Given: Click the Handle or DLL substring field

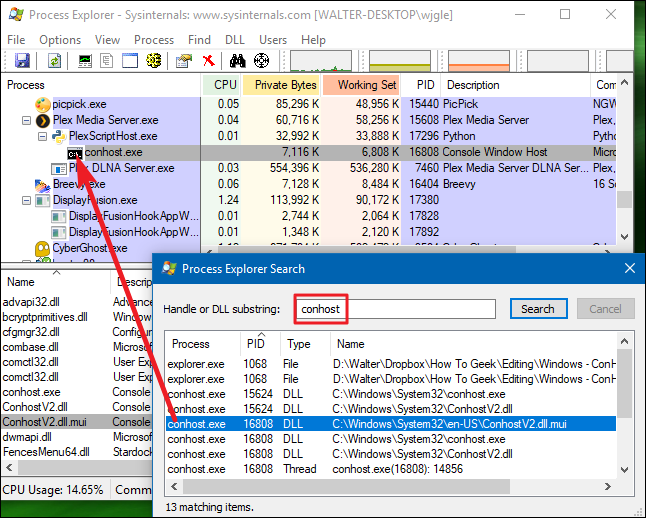Looking at the screenshot, I should [395, 309].
